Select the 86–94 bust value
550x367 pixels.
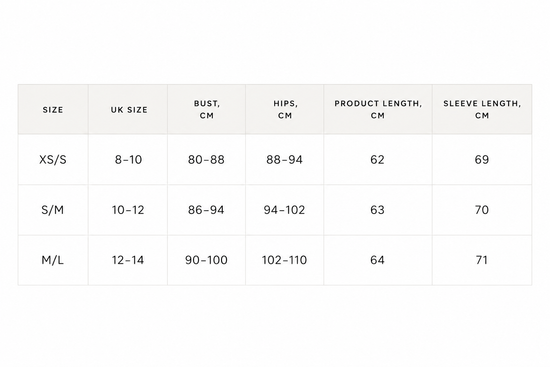click(206, 210)
